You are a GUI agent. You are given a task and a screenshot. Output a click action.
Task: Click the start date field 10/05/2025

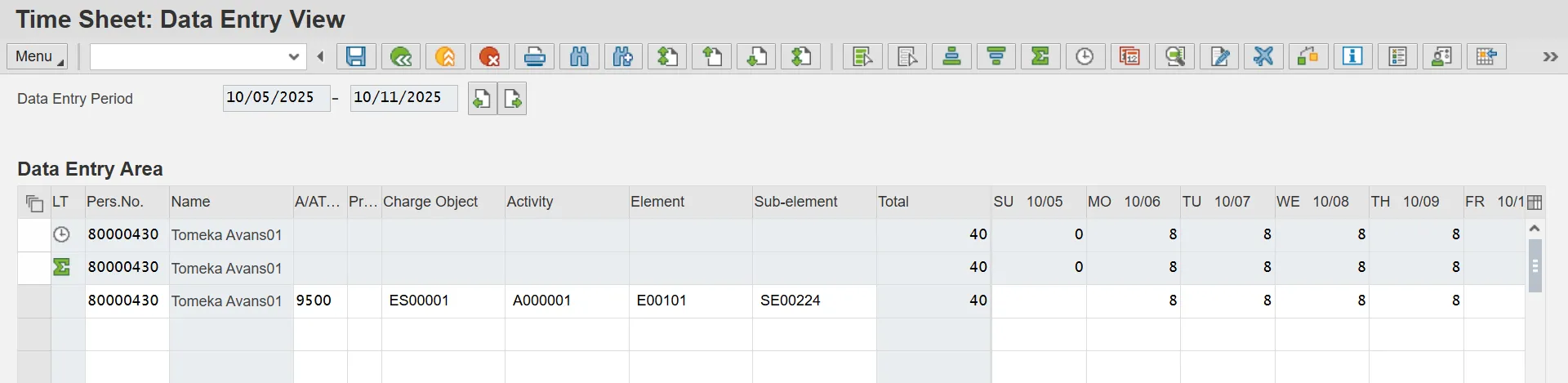(275, 98)
